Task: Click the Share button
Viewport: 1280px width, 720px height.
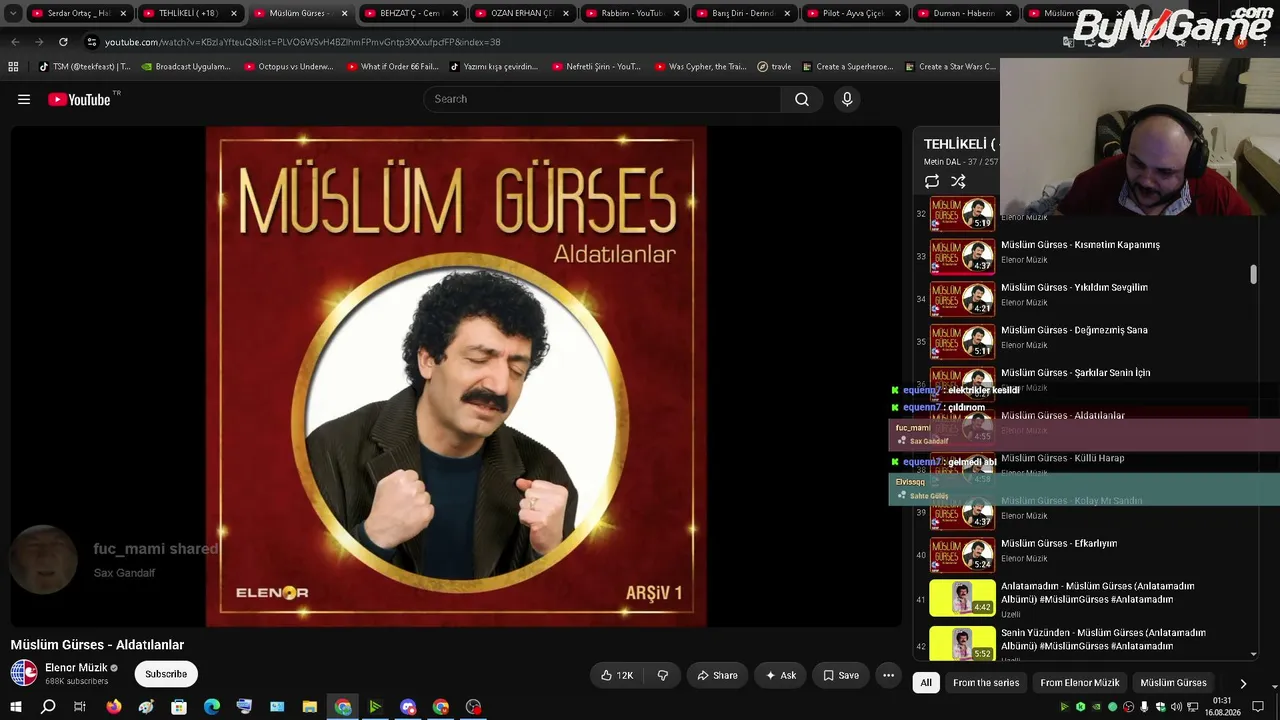Action: (717, 675)
